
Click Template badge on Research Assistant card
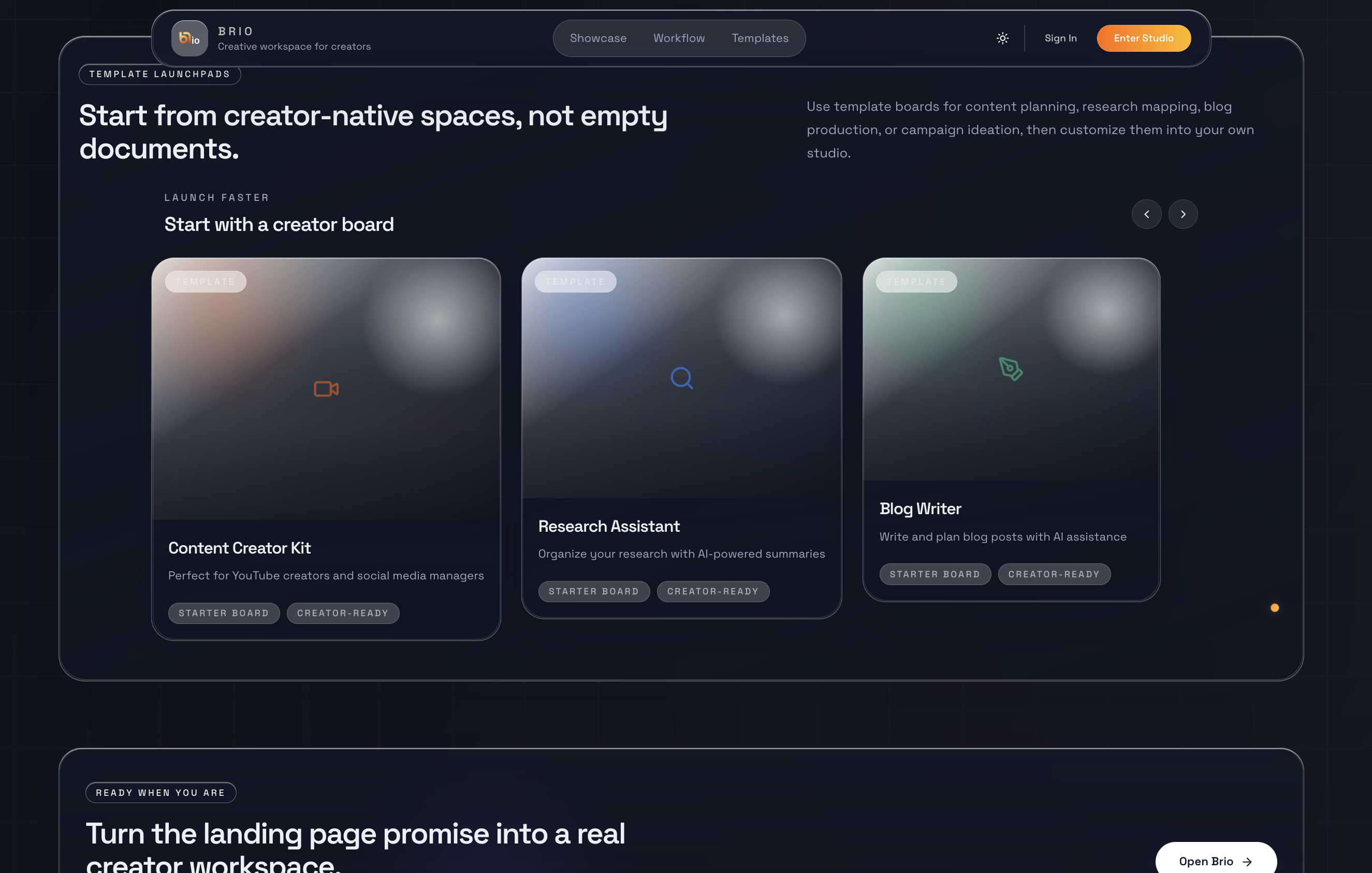575,282
